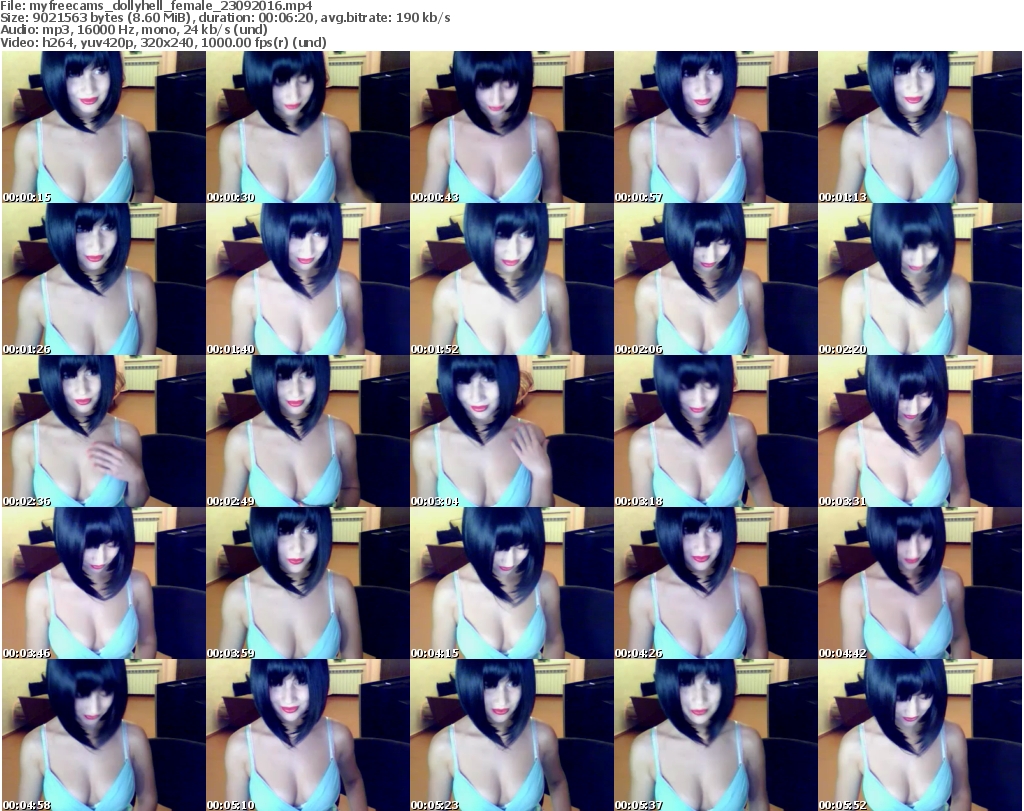Select the thumbnail stamped 00:03:31
The height and width of the screenshot is (811, 1024).
coord(920,431)
